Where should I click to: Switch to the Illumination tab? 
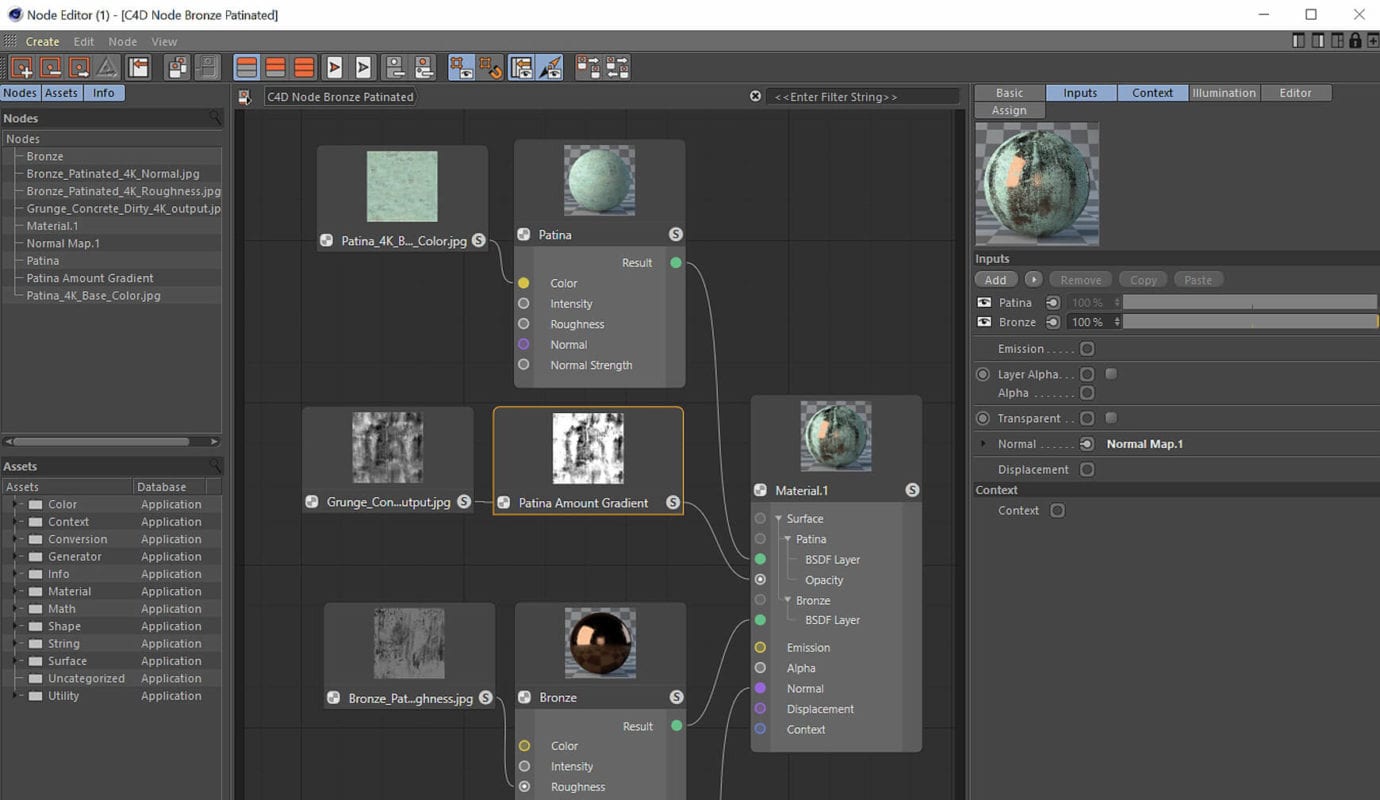[x=1224, y=92]
